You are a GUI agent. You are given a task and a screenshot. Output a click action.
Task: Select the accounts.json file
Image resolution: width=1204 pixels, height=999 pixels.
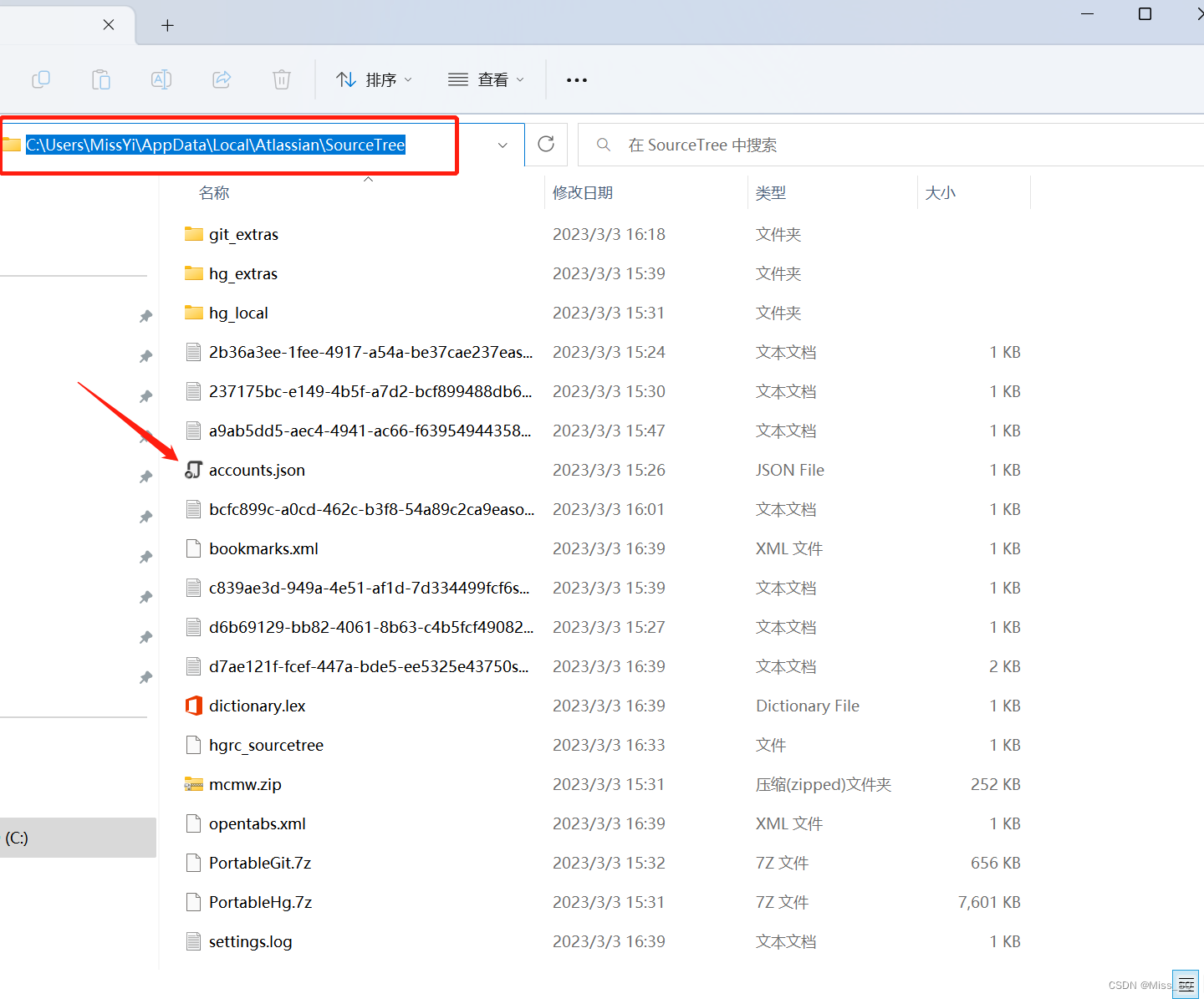tap(257, 470)
